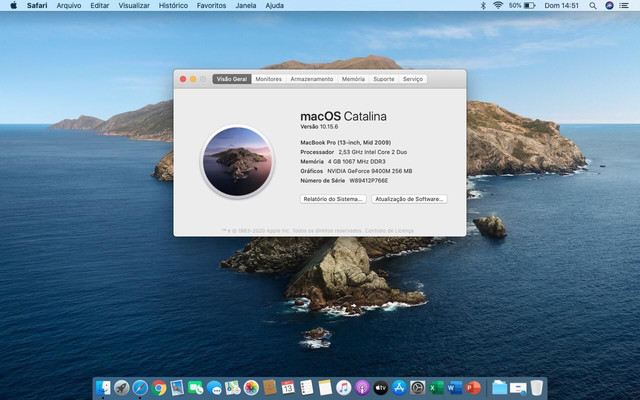The height and width of the screenshot is (400, 640).
Task: Open the Wi-Fi status menu
Action: click(498, 6)
